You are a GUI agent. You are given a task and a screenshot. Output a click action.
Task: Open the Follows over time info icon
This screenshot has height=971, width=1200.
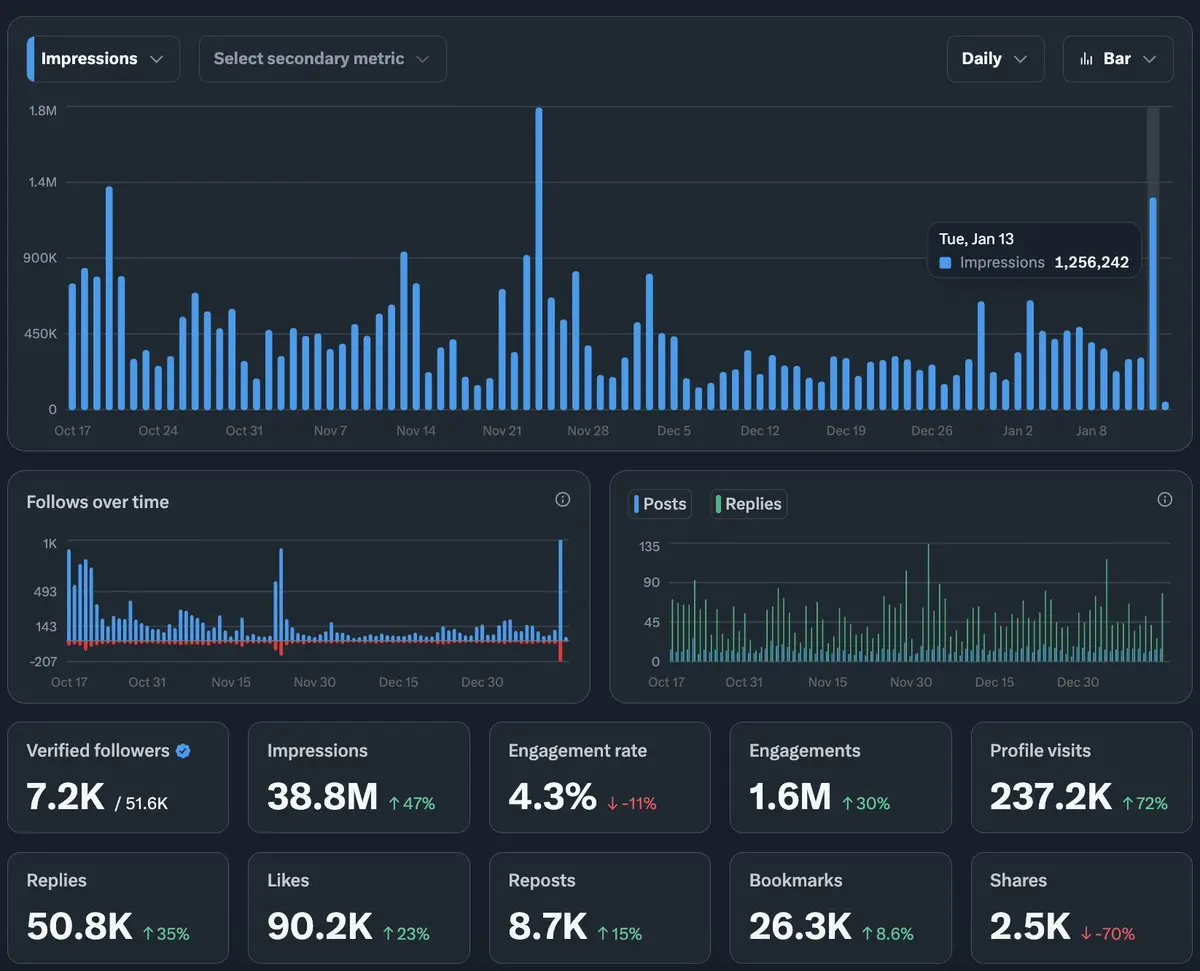tap(563, 499)
